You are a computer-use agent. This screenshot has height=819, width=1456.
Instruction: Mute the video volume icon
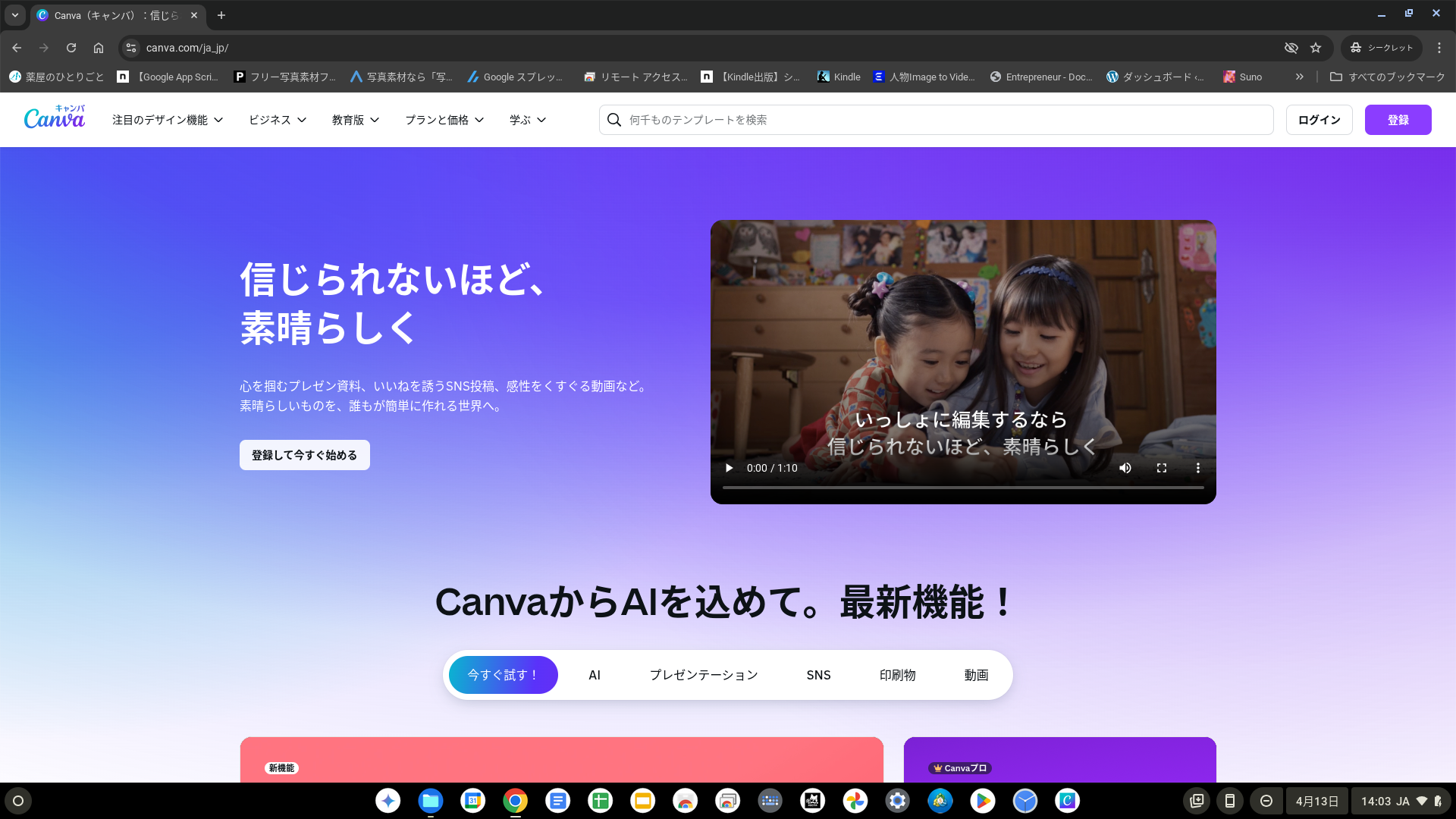[x=1125, y=468]
